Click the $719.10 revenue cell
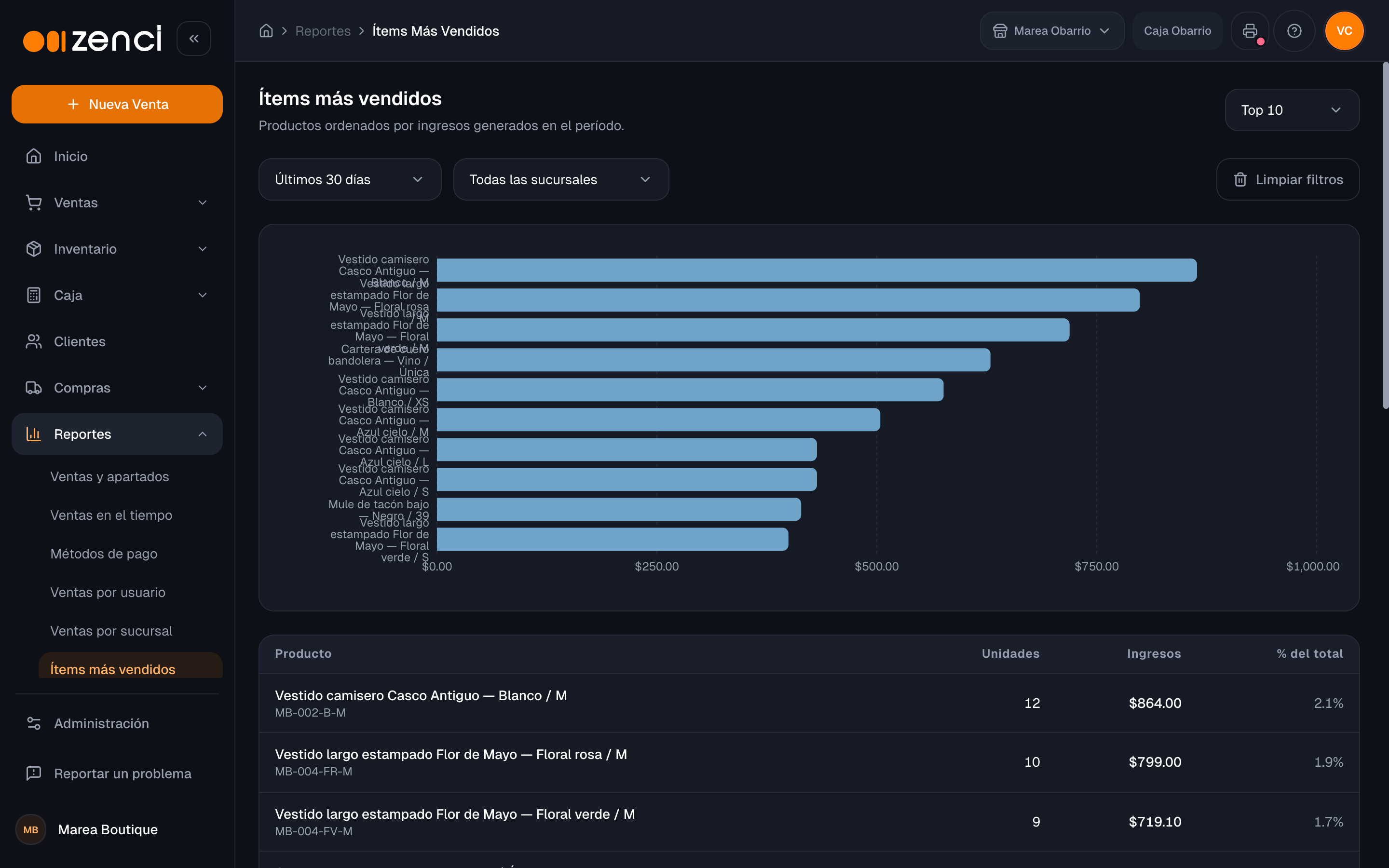Screen dimensions: 1389x868 (1155, 822)
